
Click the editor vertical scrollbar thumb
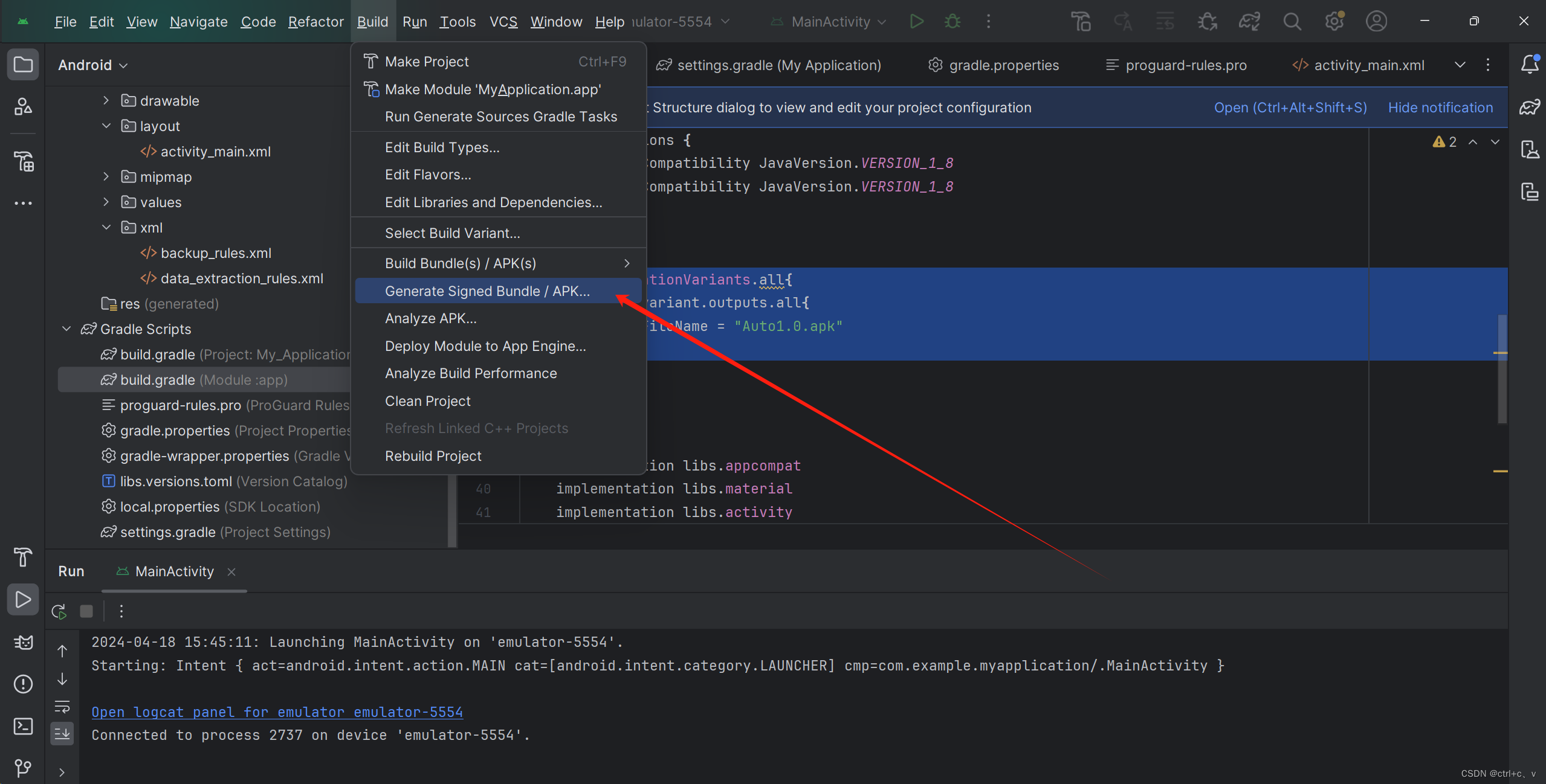1502,368
